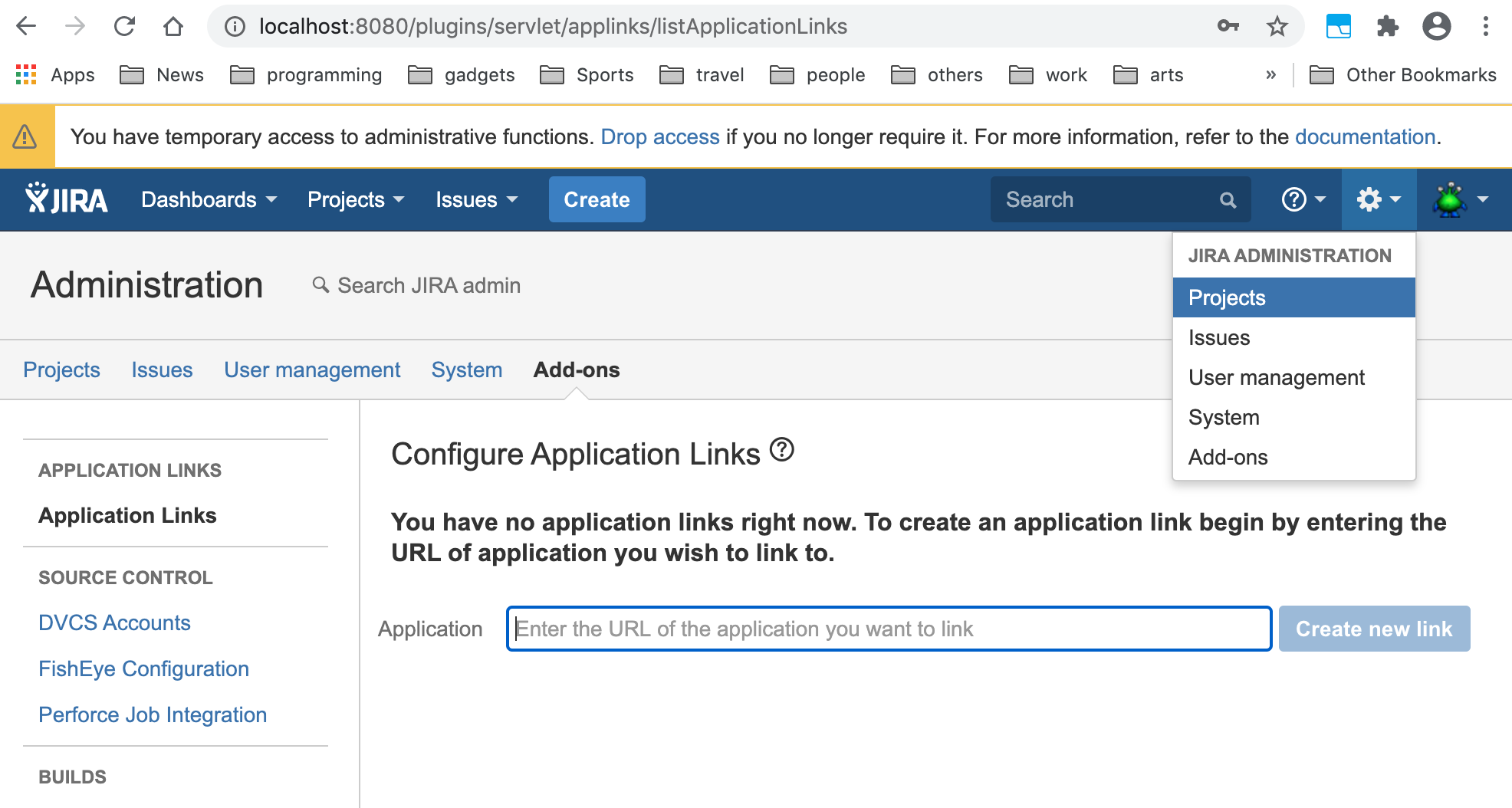Click the key icon in the address bar

[x=1228, y=25]
